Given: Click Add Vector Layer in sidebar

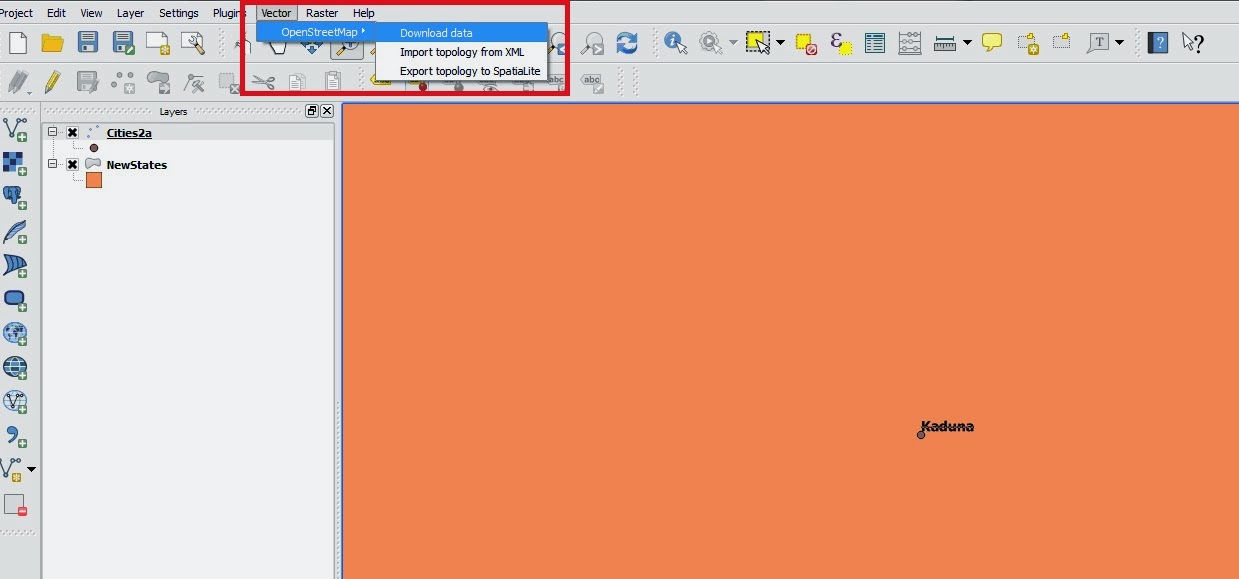Looking at the screenshot, I should click(15, 128).
